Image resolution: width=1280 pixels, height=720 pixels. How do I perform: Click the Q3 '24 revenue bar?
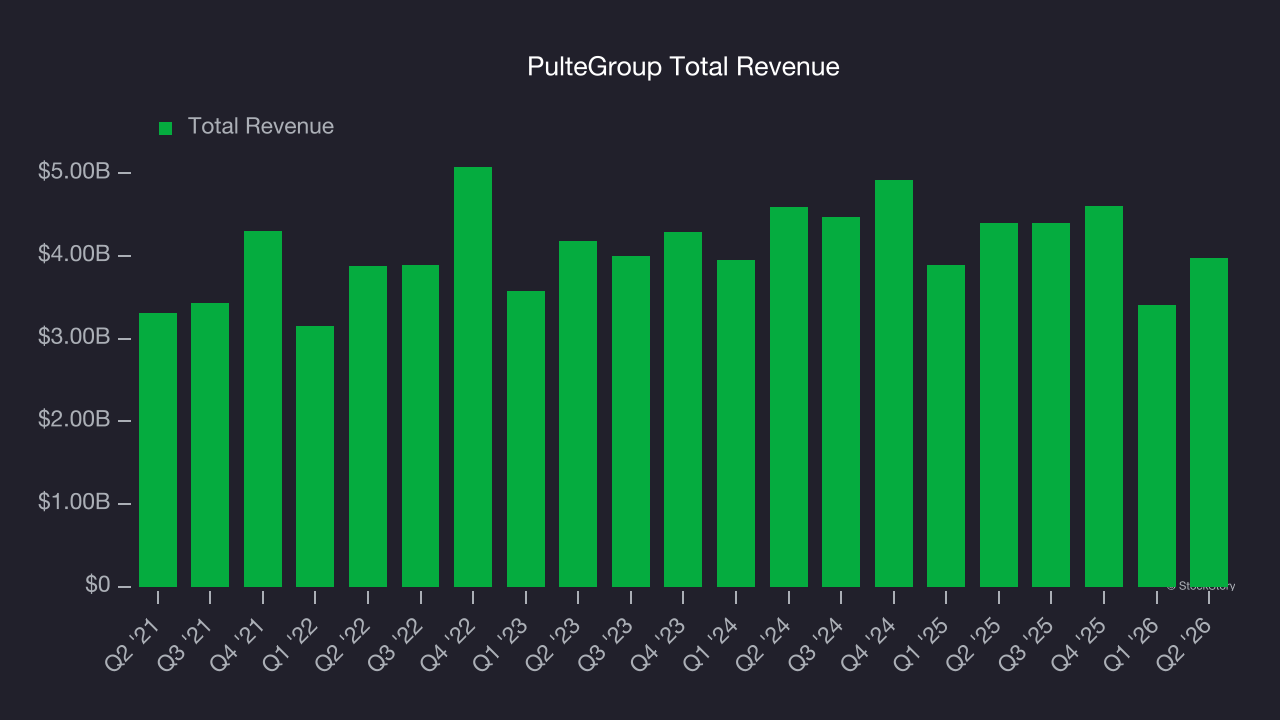click(841, 402)
